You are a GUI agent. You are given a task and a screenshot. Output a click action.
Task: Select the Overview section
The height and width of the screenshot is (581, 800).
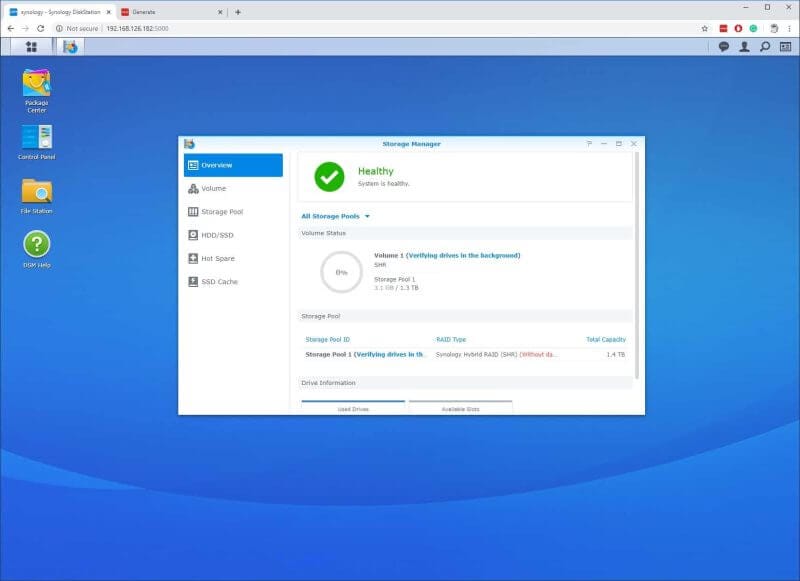coord(217,165)
